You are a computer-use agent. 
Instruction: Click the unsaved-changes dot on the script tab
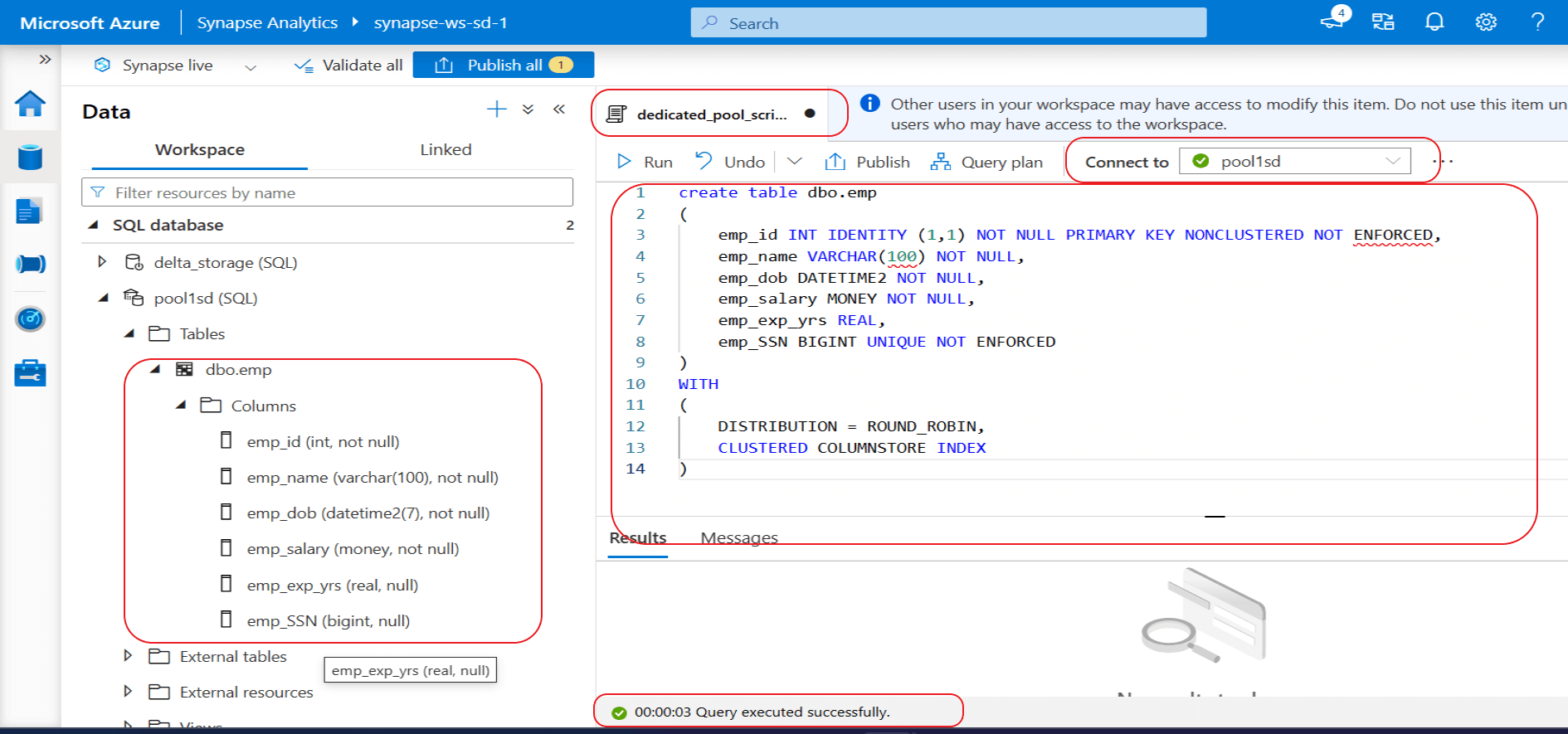[810, 114]
